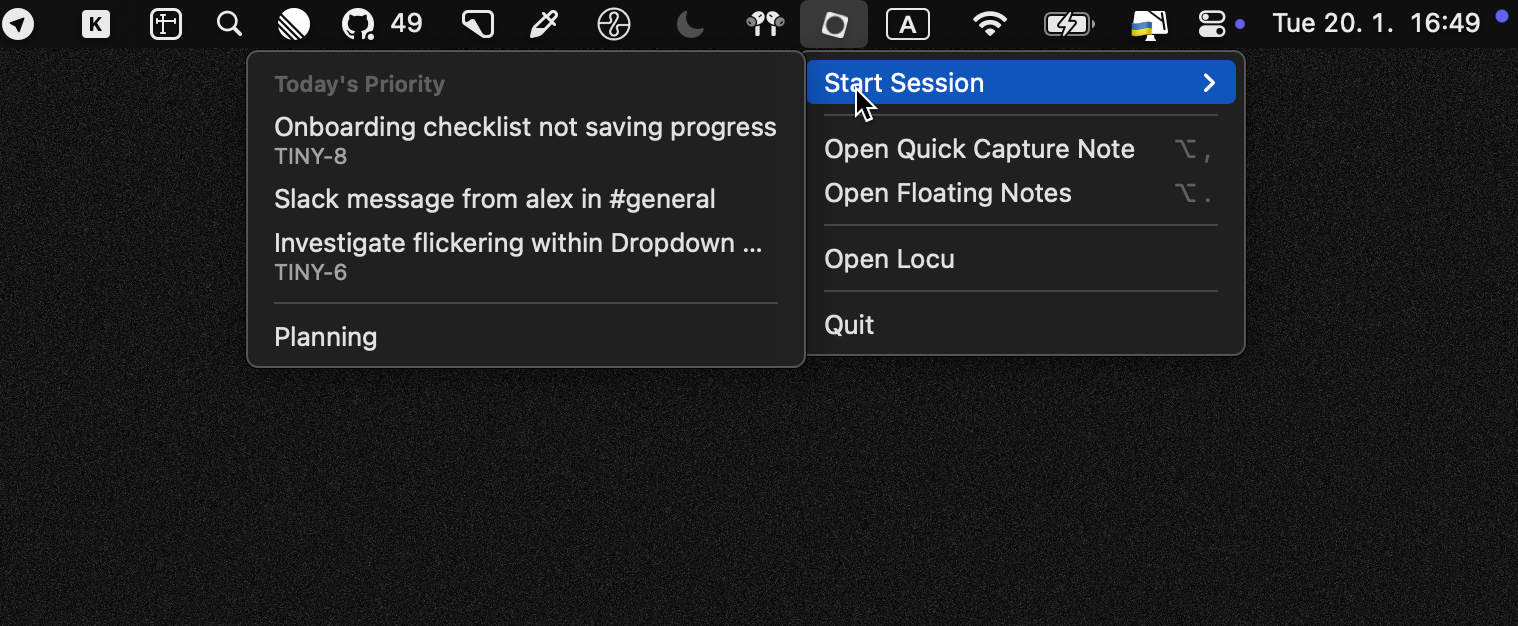Choose Open Floating Notes menu item

click(947, 193)
